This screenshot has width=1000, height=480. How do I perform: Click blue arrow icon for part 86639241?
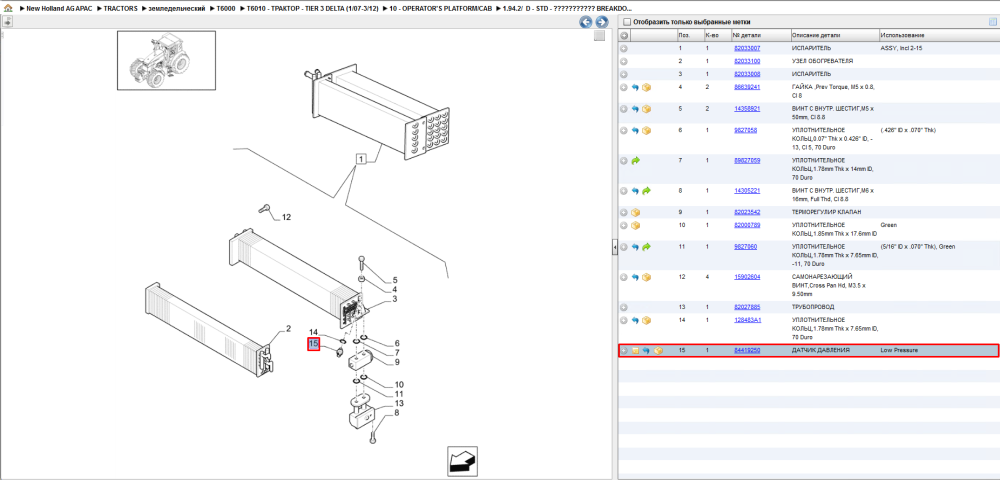635,87
